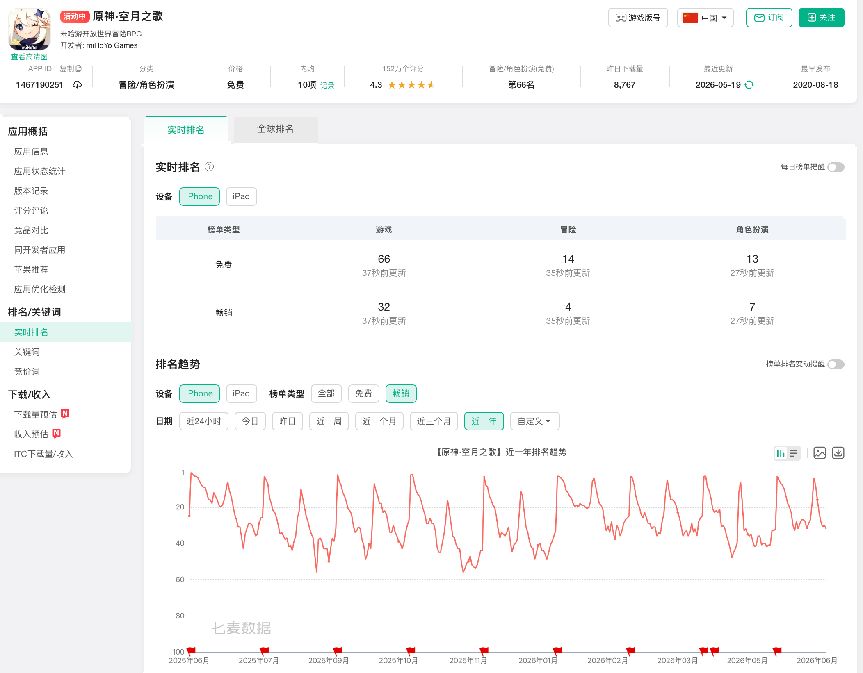This screenshot has height=673, width=863.
Task: Open 收入预估 in the sidebar
Action: point(31,434)
